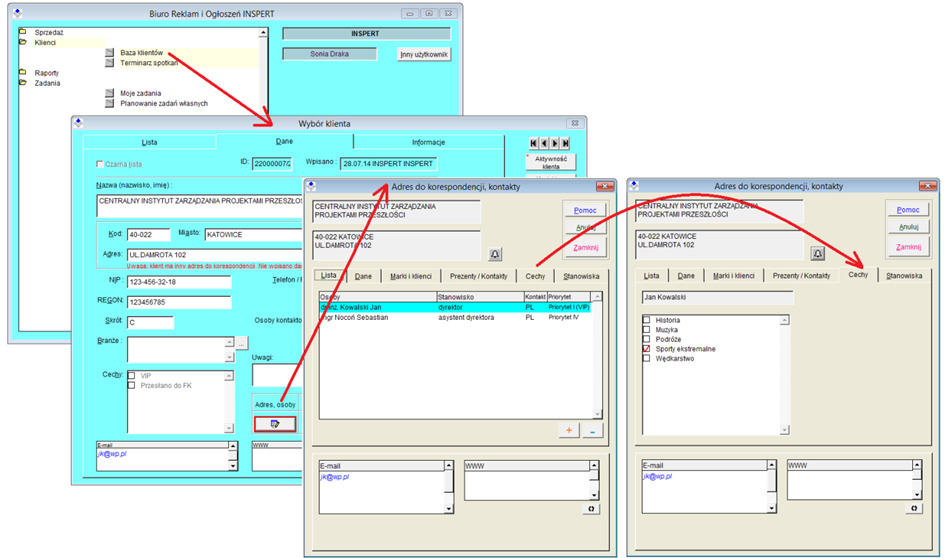
Task: Click the icon beside Baza klientów
Action: click(x=109, y=52)
